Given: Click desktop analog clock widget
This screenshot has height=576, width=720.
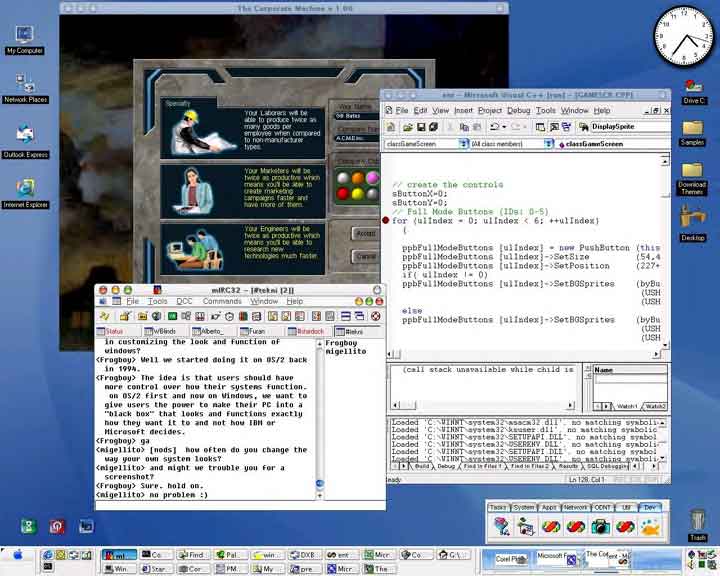Looking at the screenshot, I should [x=684, y=36].
